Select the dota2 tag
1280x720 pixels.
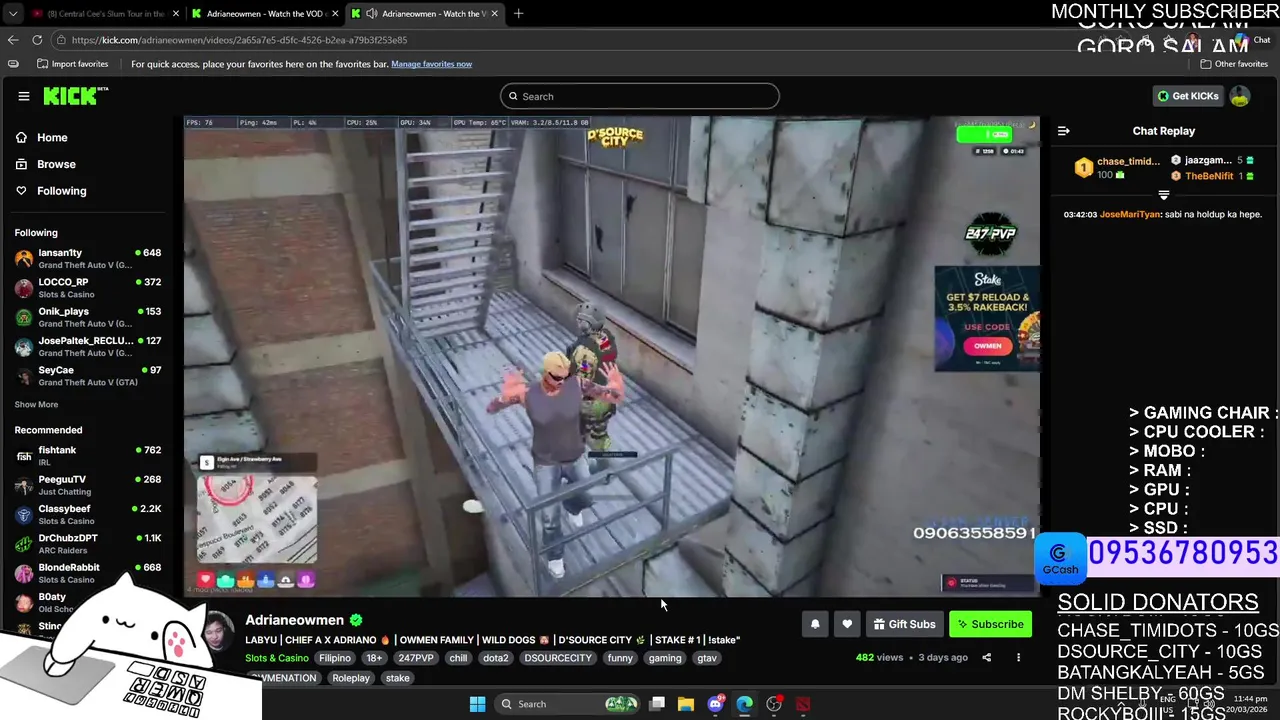coord(495,658)
